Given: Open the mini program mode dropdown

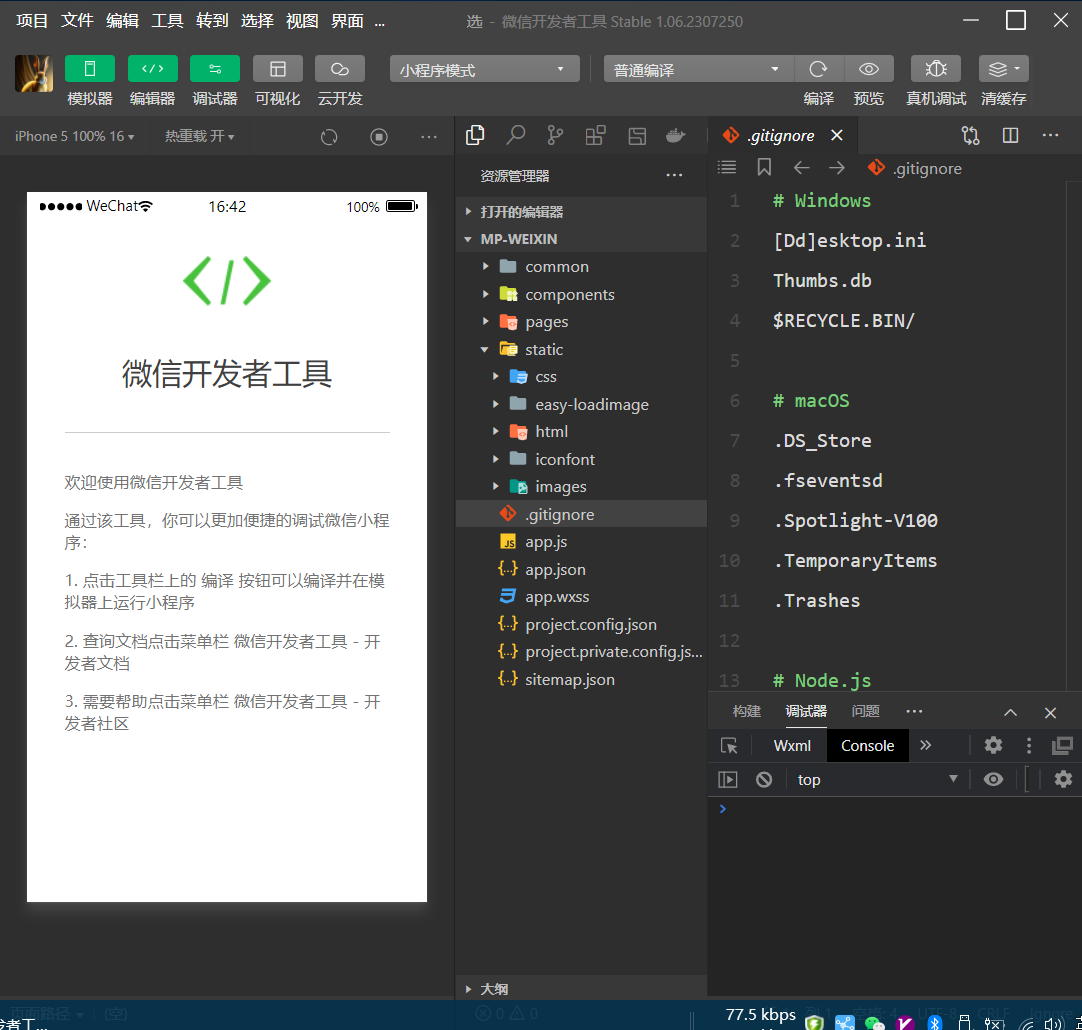Looking at the screenshot, I should [484, 69].
